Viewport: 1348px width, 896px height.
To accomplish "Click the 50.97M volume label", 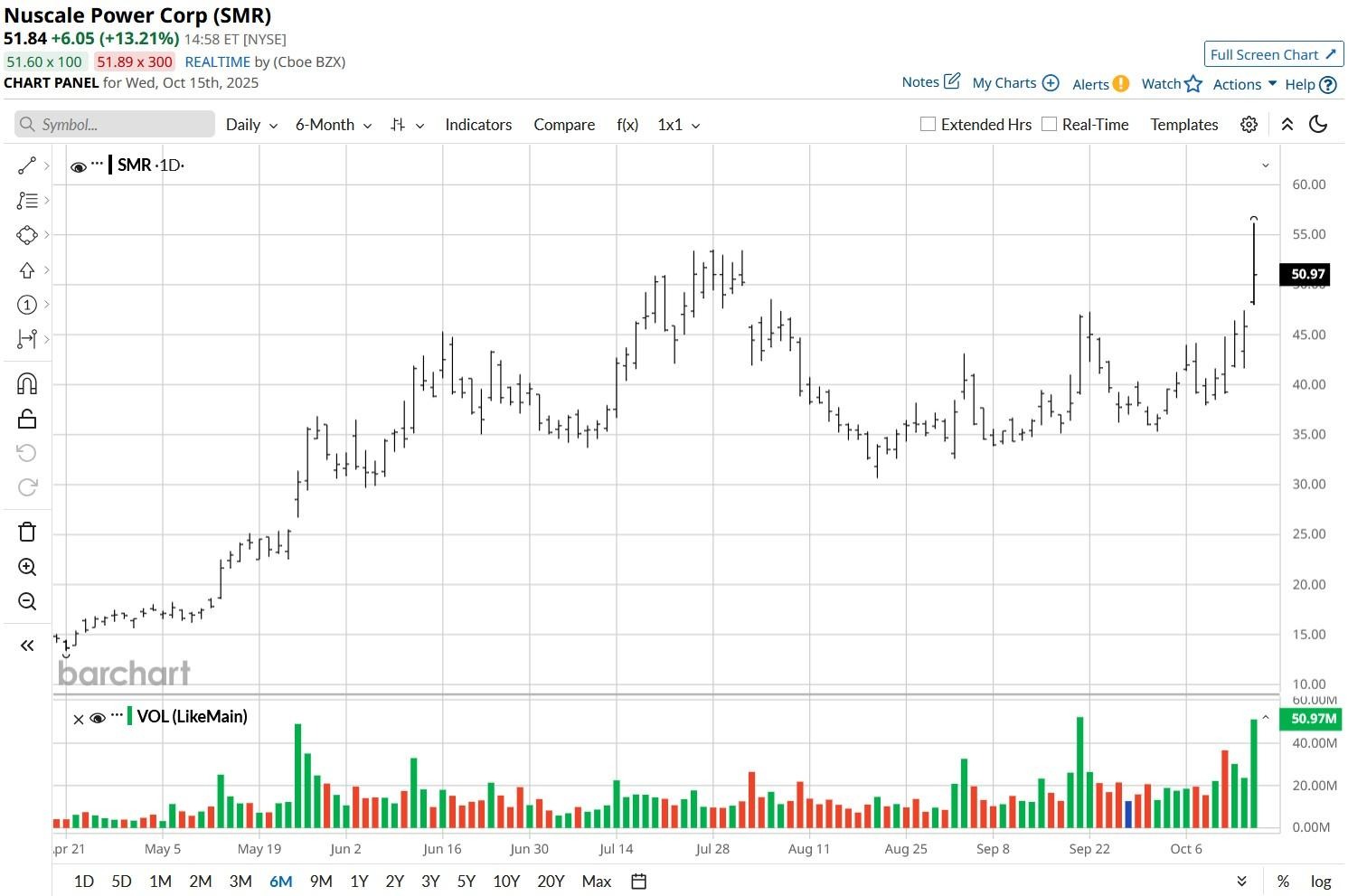I will 1310,719.
